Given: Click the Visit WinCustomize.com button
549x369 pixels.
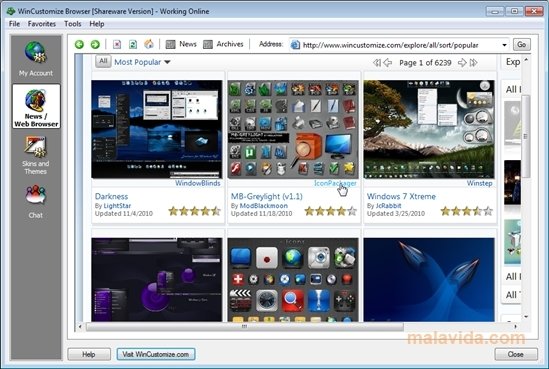Looking at the screenshot, I should (x=156, y=354).
